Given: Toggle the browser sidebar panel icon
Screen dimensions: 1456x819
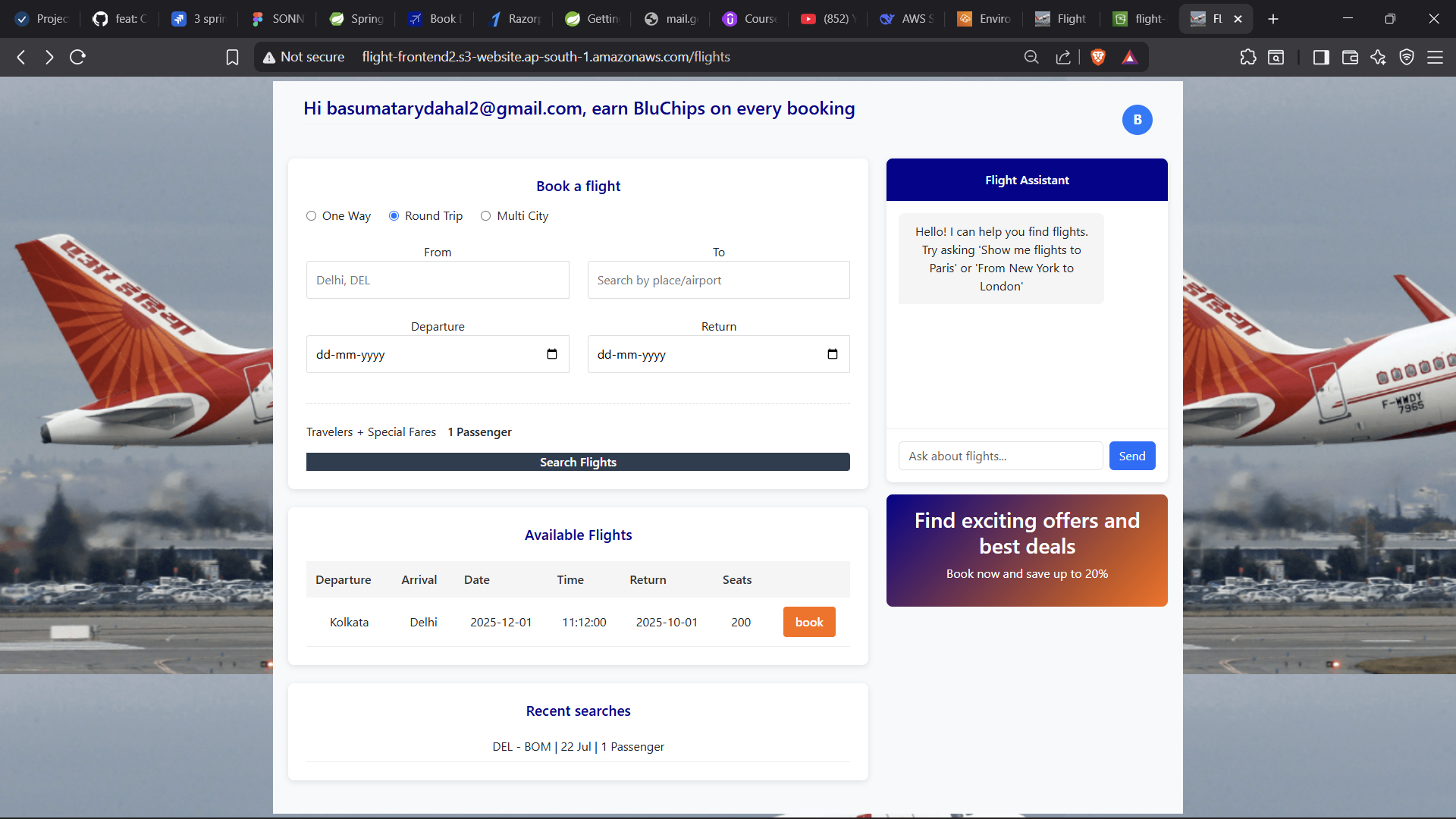Looking at the screenshot, I should point(1321,57).
